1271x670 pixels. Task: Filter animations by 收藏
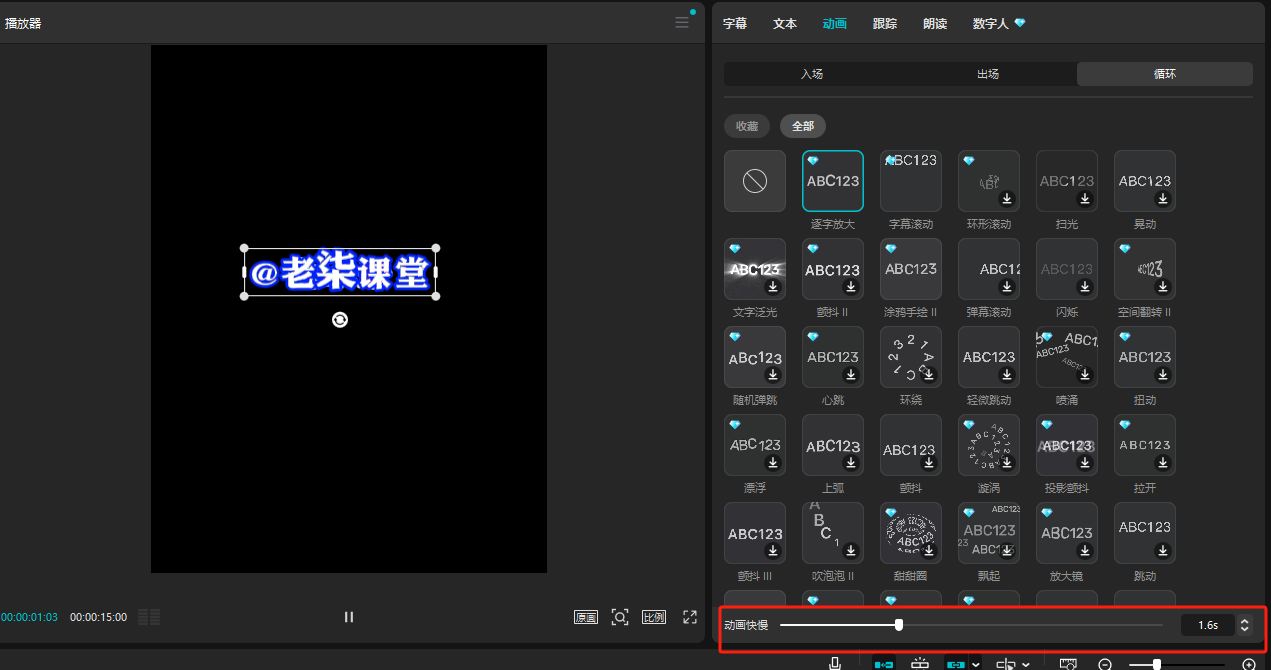(x=747, y=126)
